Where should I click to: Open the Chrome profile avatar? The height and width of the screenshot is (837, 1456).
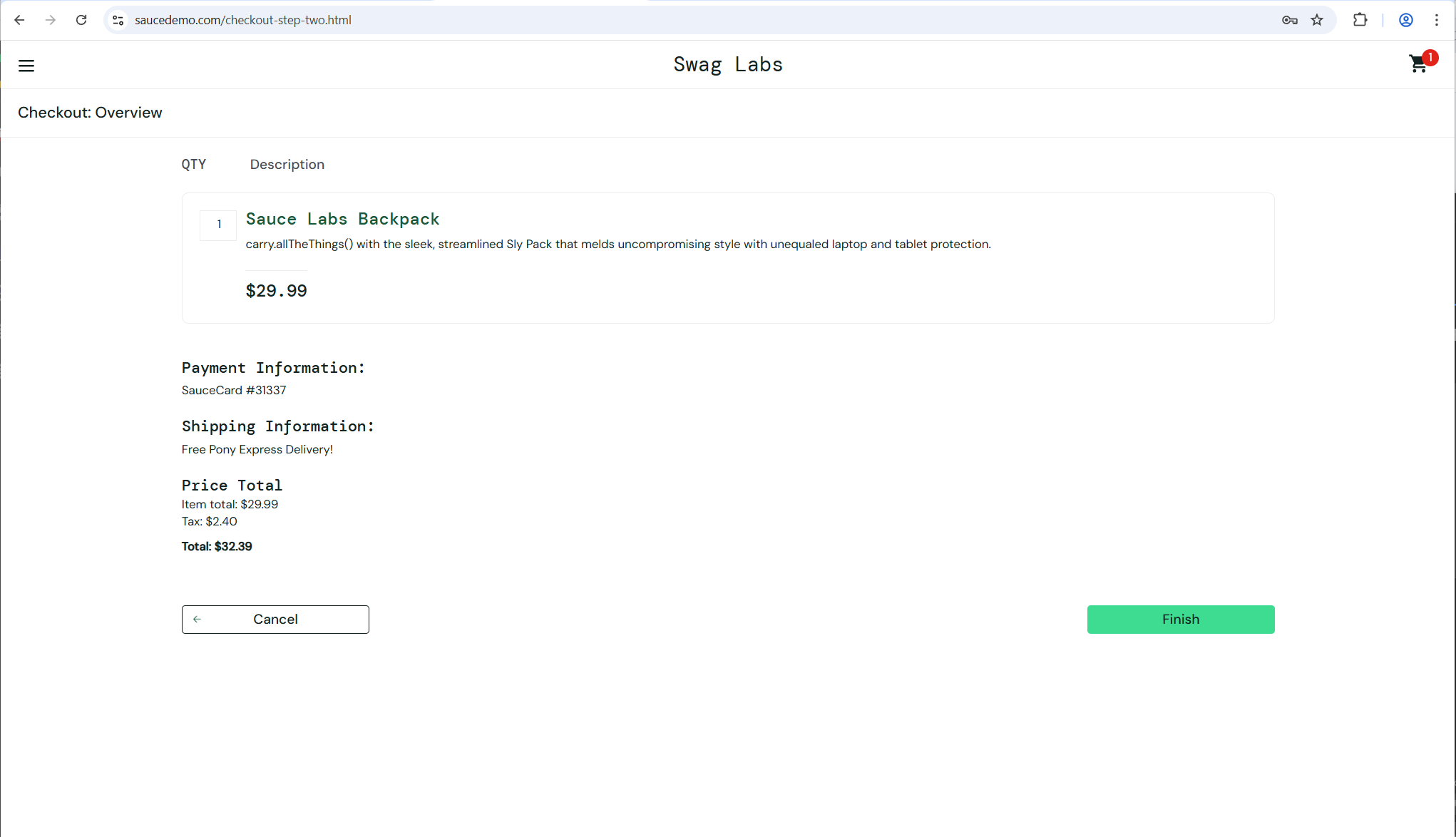coord(1405,20)
